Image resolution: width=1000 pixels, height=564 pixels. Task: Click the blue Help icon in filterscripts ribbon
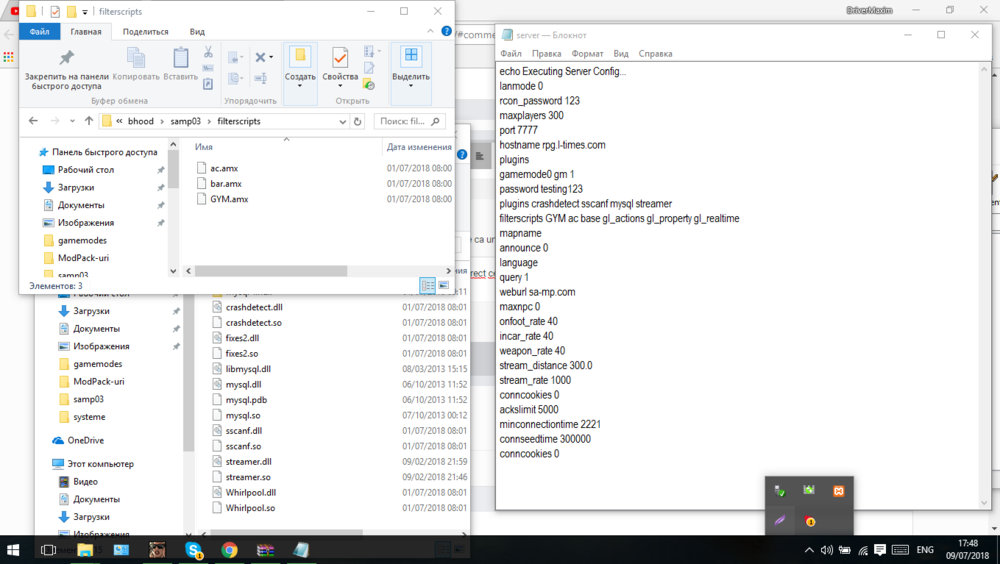click(x=446, y=31)
